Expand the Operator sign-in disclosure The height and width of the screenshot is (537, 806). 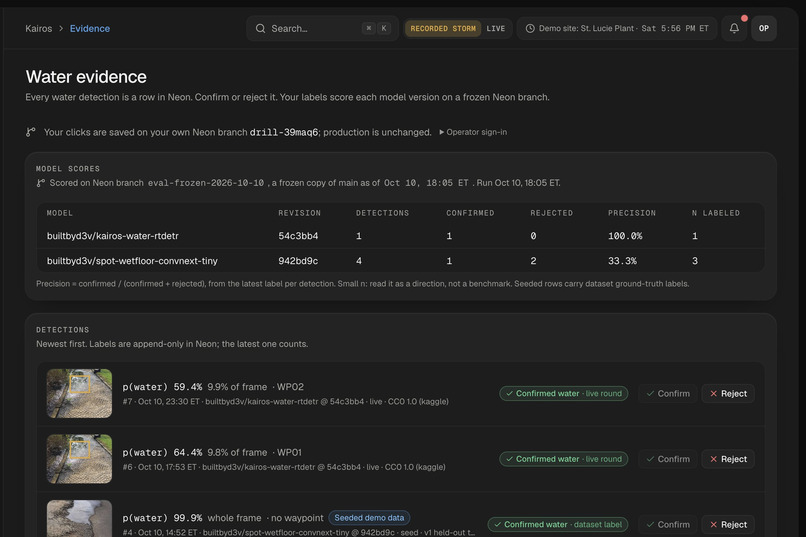coord(473,132)
